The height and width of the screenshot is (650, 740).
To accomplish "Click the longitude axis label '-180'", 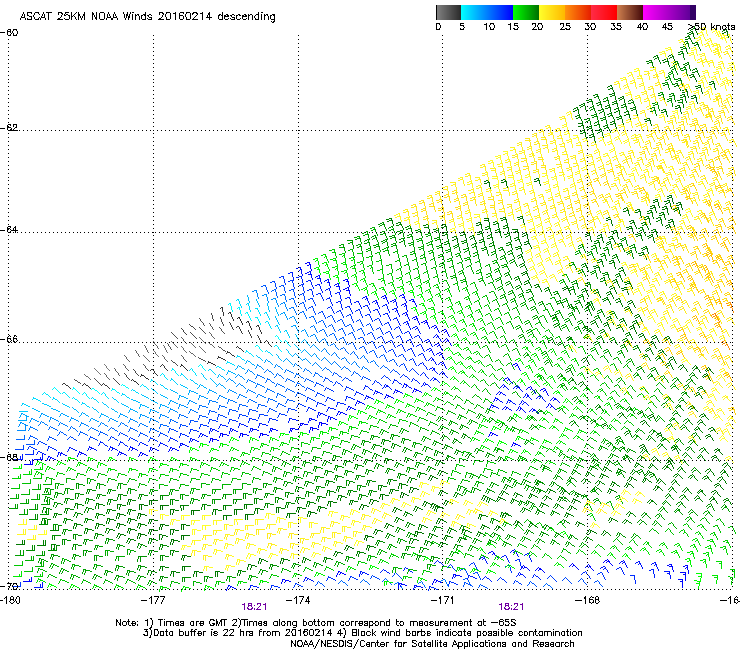I will (x=10, y=600).
